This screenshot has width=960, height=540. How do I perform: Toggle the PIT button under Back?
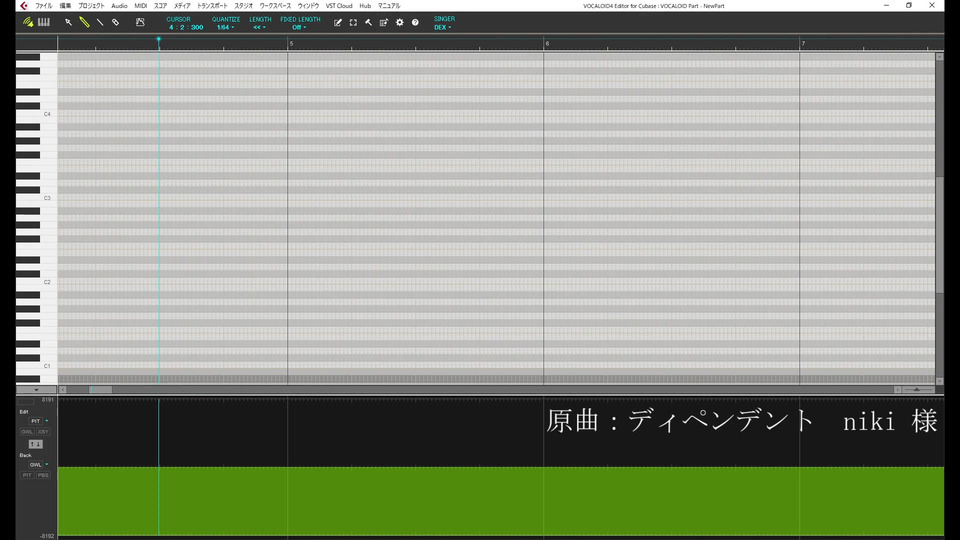tap(27, 475)
